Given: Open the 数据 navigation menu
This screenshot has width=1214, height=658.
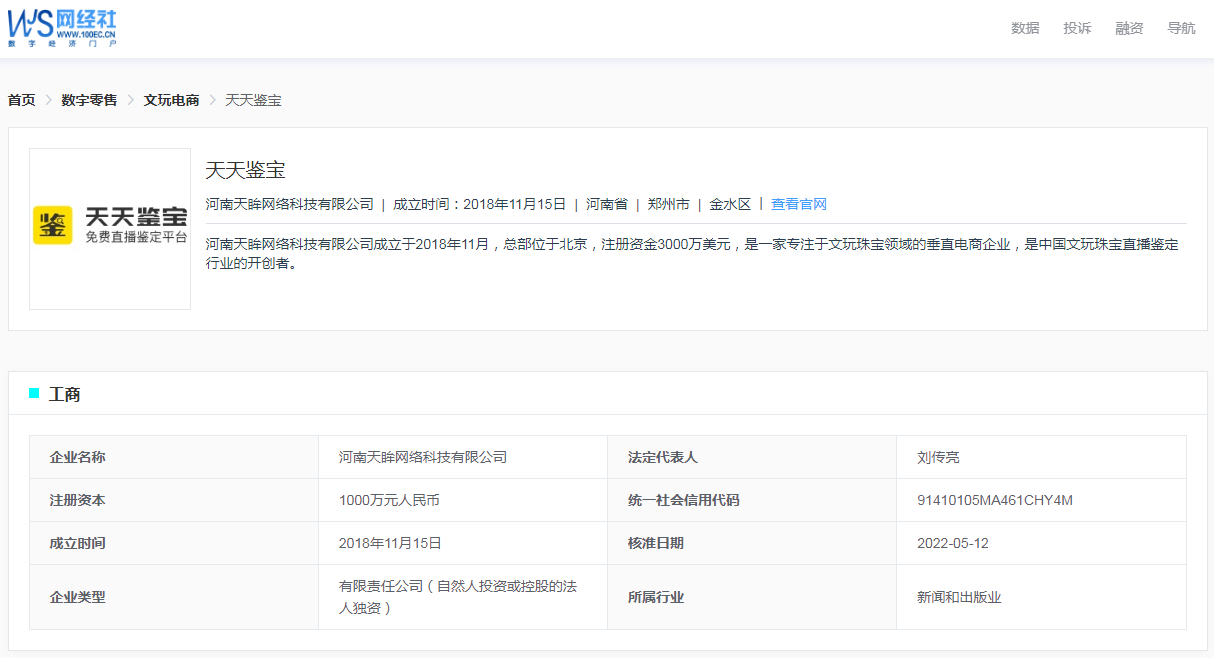Looking at the screenshot, I should [x=1025, y=28].
